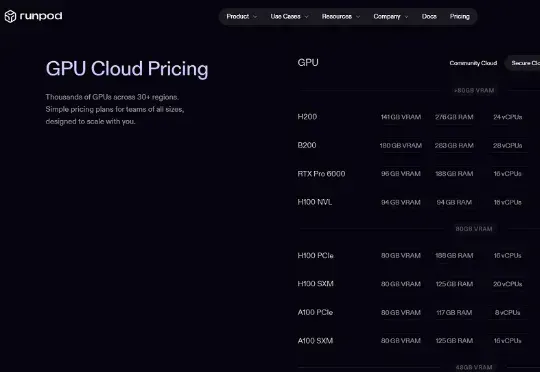Click the Runpod cube logo icon
The height and width of the screenshot is (372, 540).
click(x=10, y=16)
